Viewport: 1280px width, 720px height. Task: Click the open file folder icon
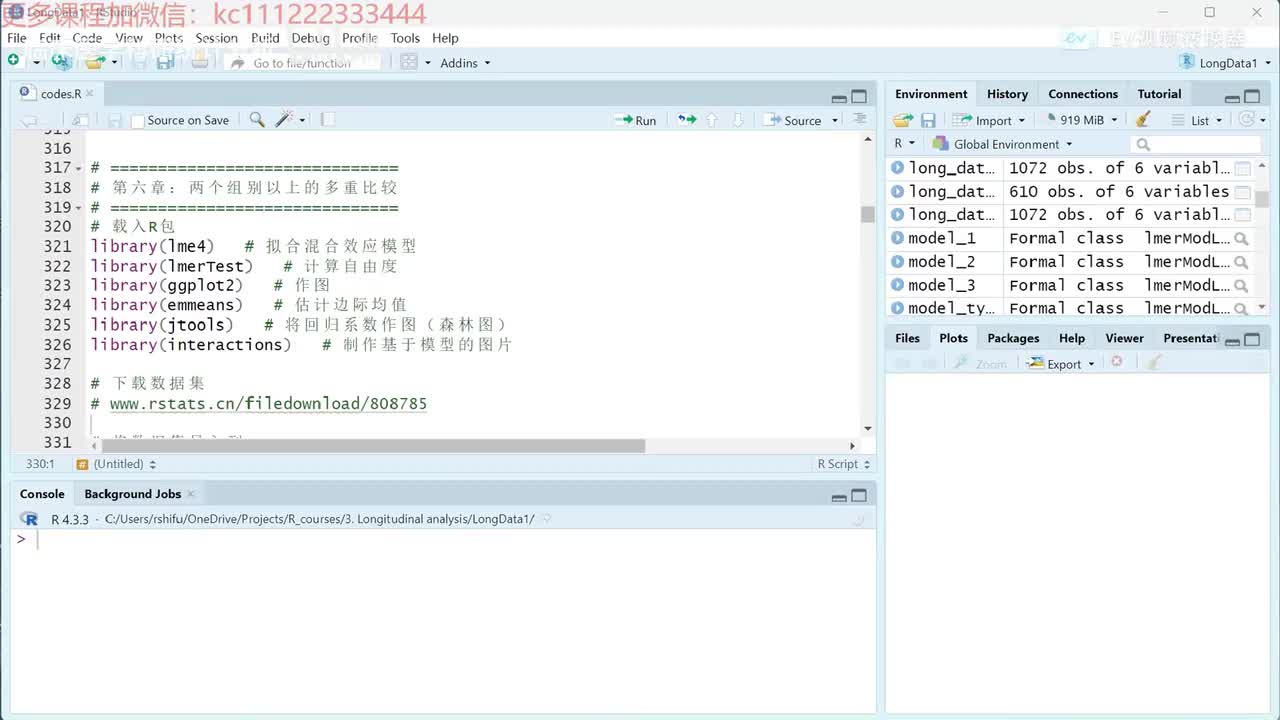[x=95, y=62]
